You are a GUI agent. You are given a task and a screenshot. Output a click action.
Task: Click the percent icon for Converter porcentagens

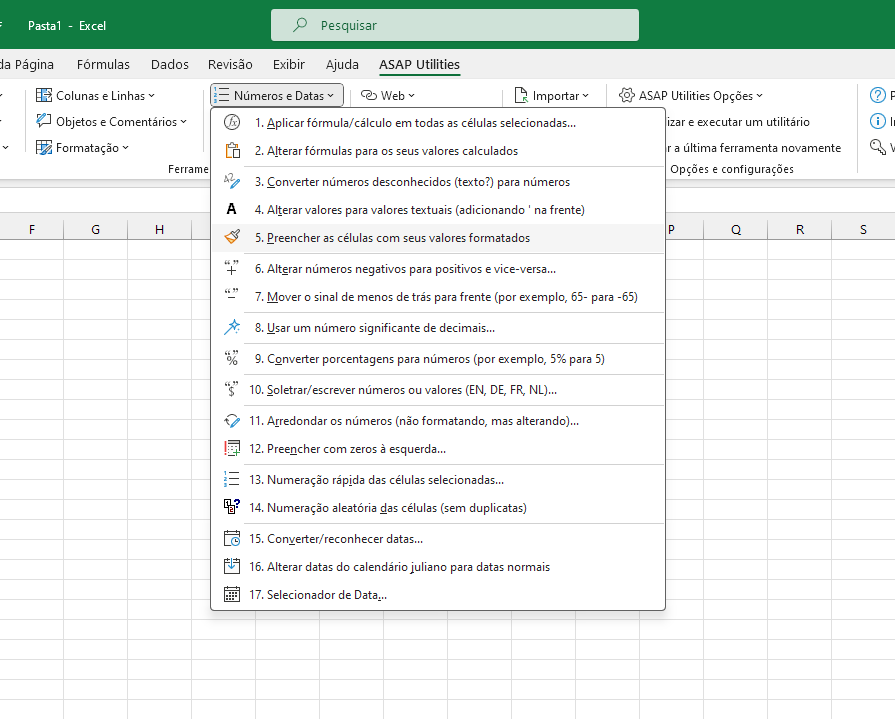(x=232, y=358)
